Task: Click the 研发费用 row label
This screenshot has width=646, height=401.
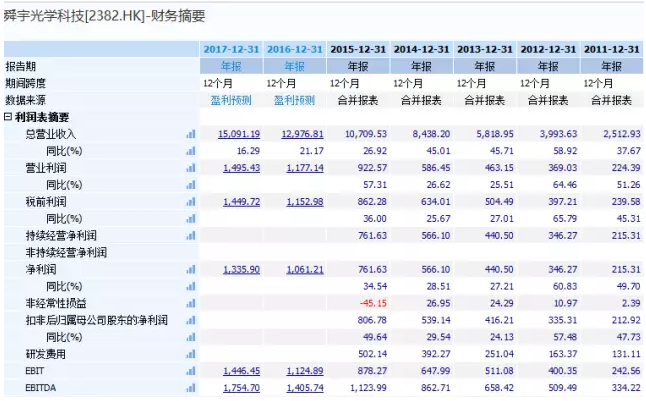Action: (x=46, y=354)
